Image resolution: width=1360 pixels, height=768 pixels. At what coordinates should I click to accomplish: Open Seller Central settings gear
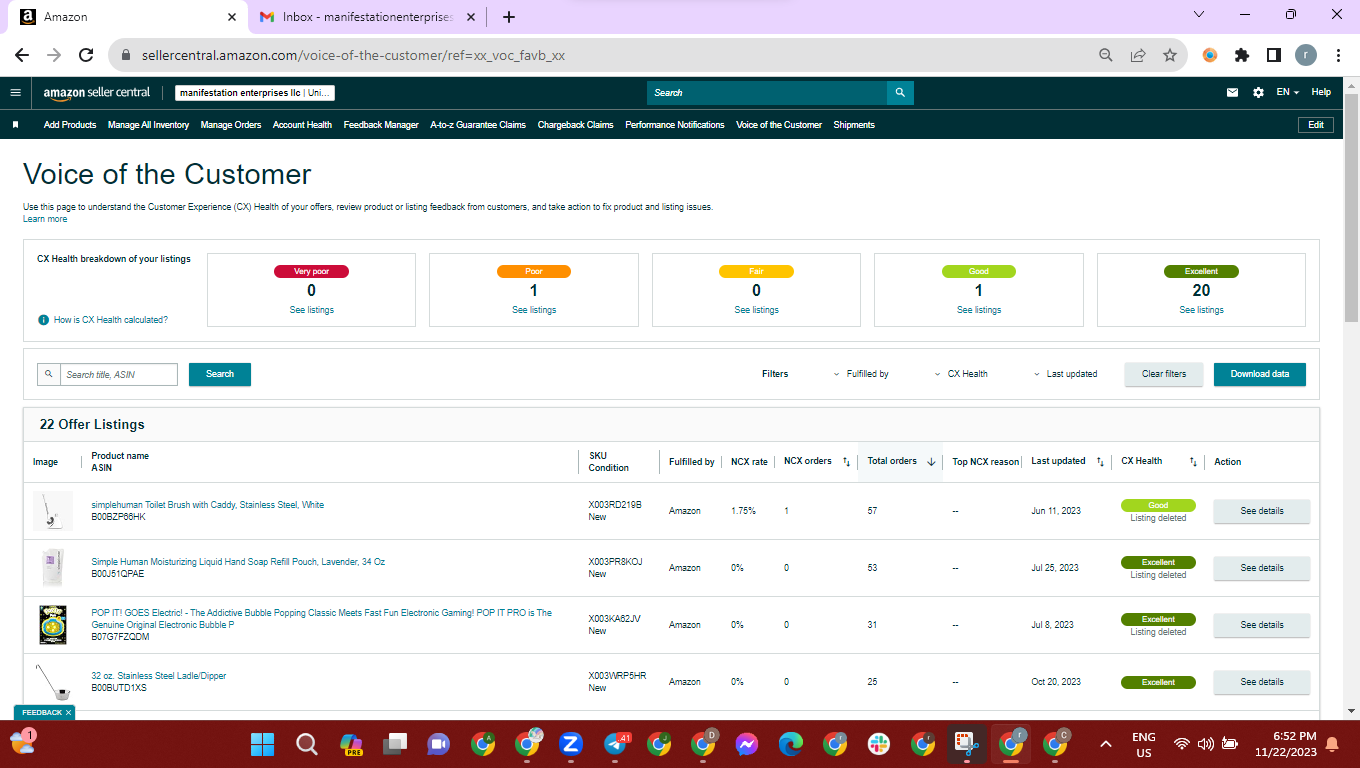point(1258,92)
